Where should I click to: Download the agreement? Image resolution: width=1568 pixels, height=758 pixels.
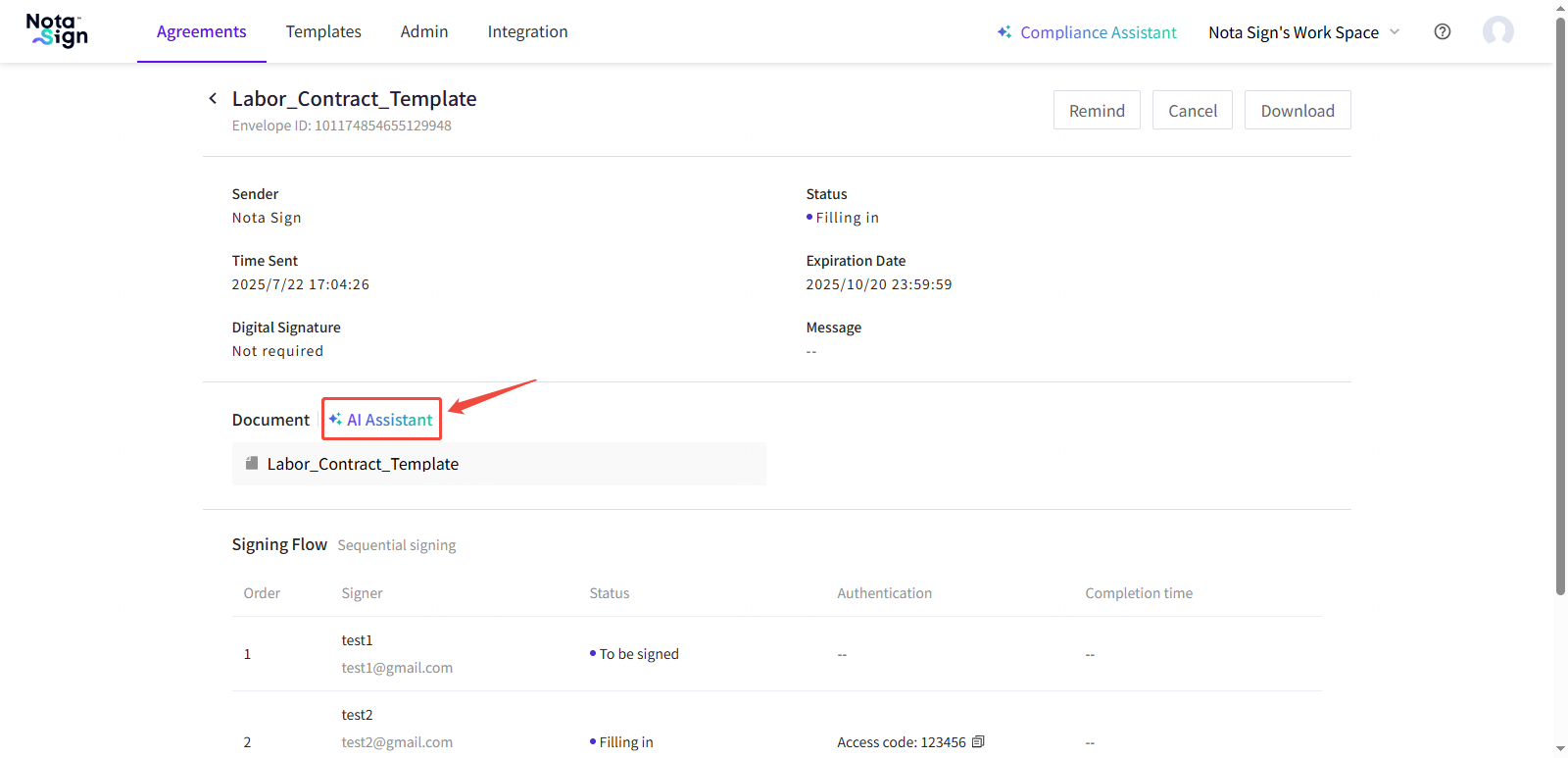click(1297, 111)
